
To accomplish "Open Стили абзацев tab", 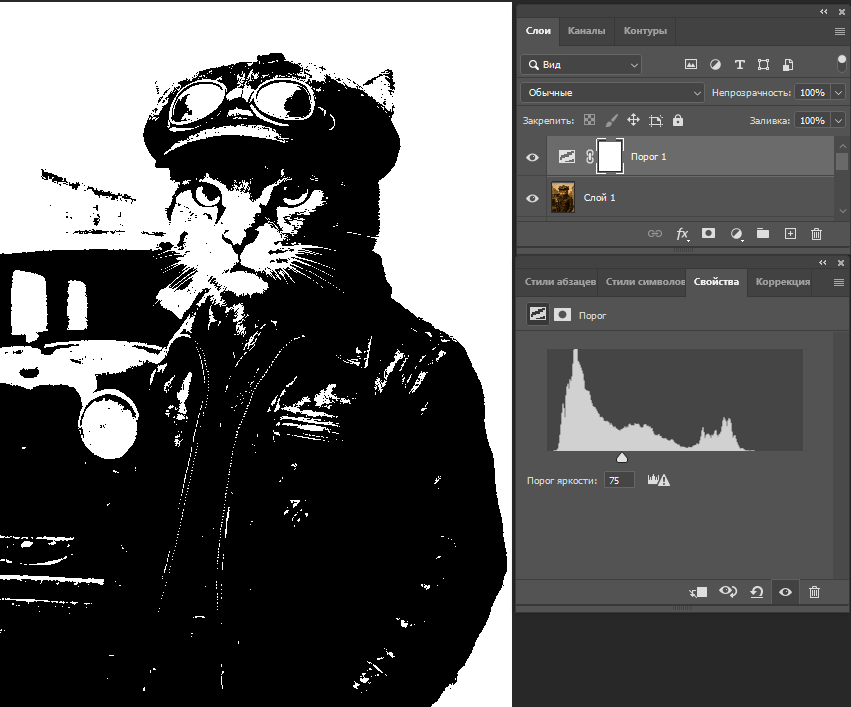I will tap(559, 282).
